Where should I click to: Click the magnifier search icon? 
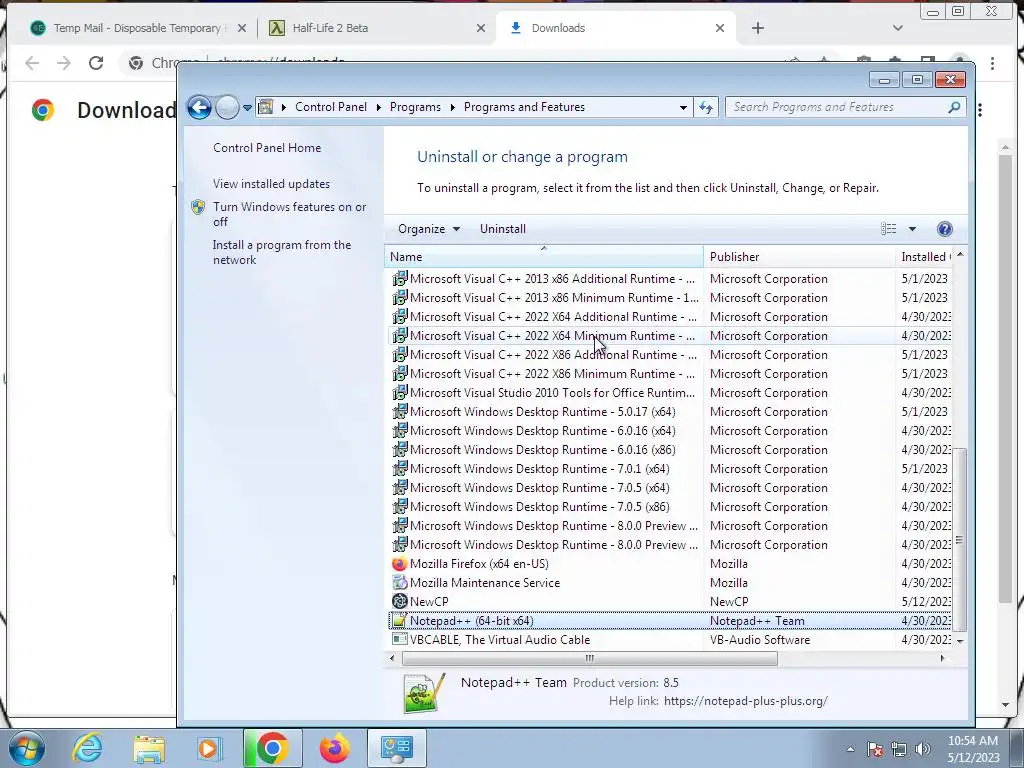point(954,107)
